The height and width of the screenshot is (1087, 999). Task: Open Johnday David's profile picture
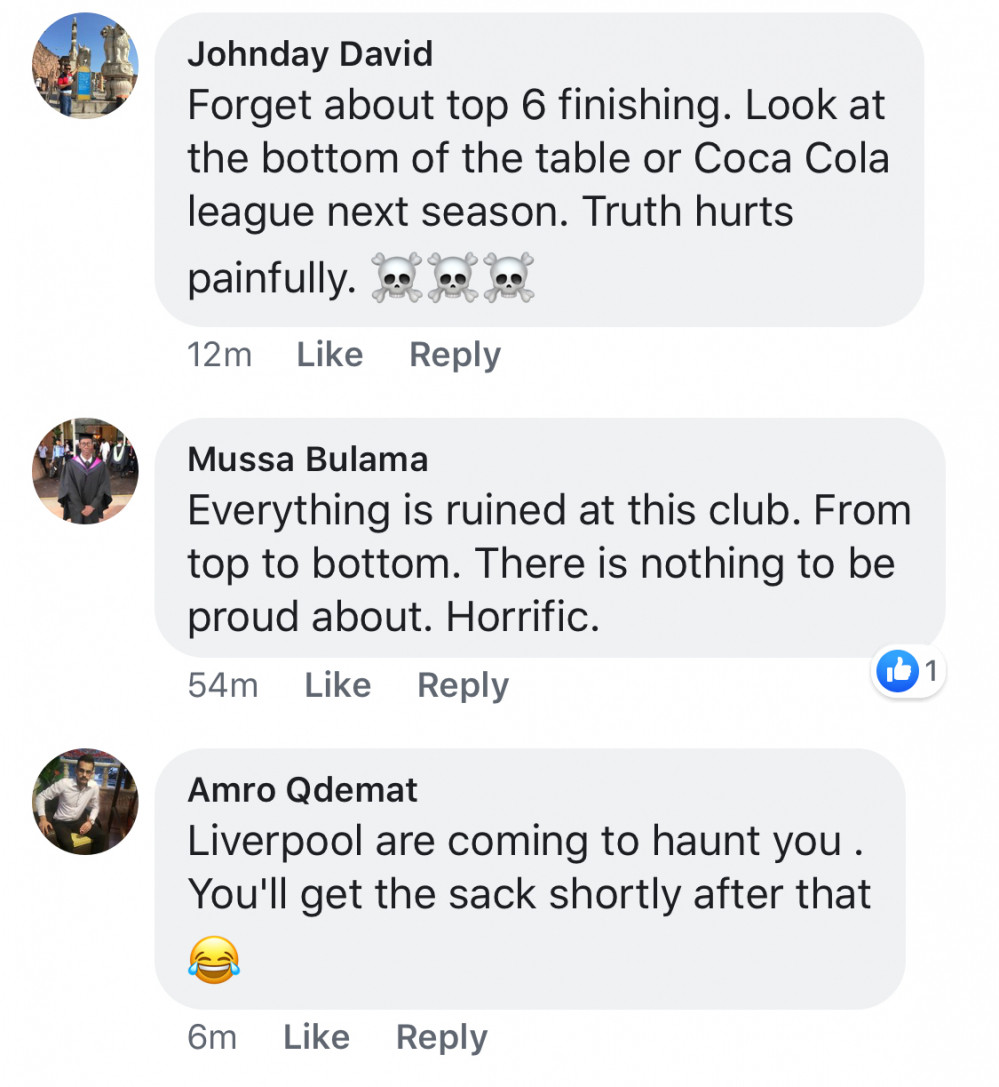click(85, 65)
